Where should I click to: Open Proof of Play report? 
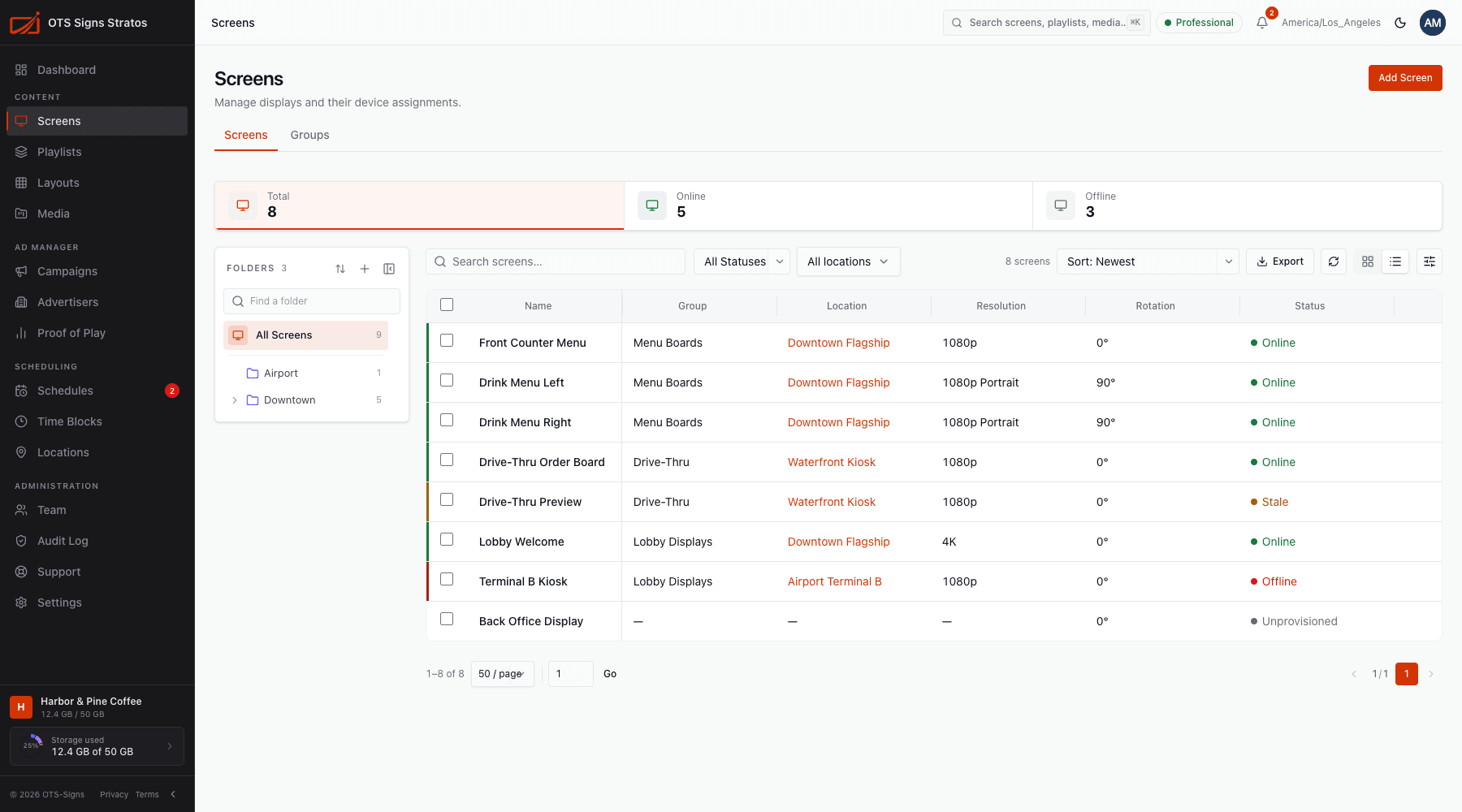tap(97, 333)
